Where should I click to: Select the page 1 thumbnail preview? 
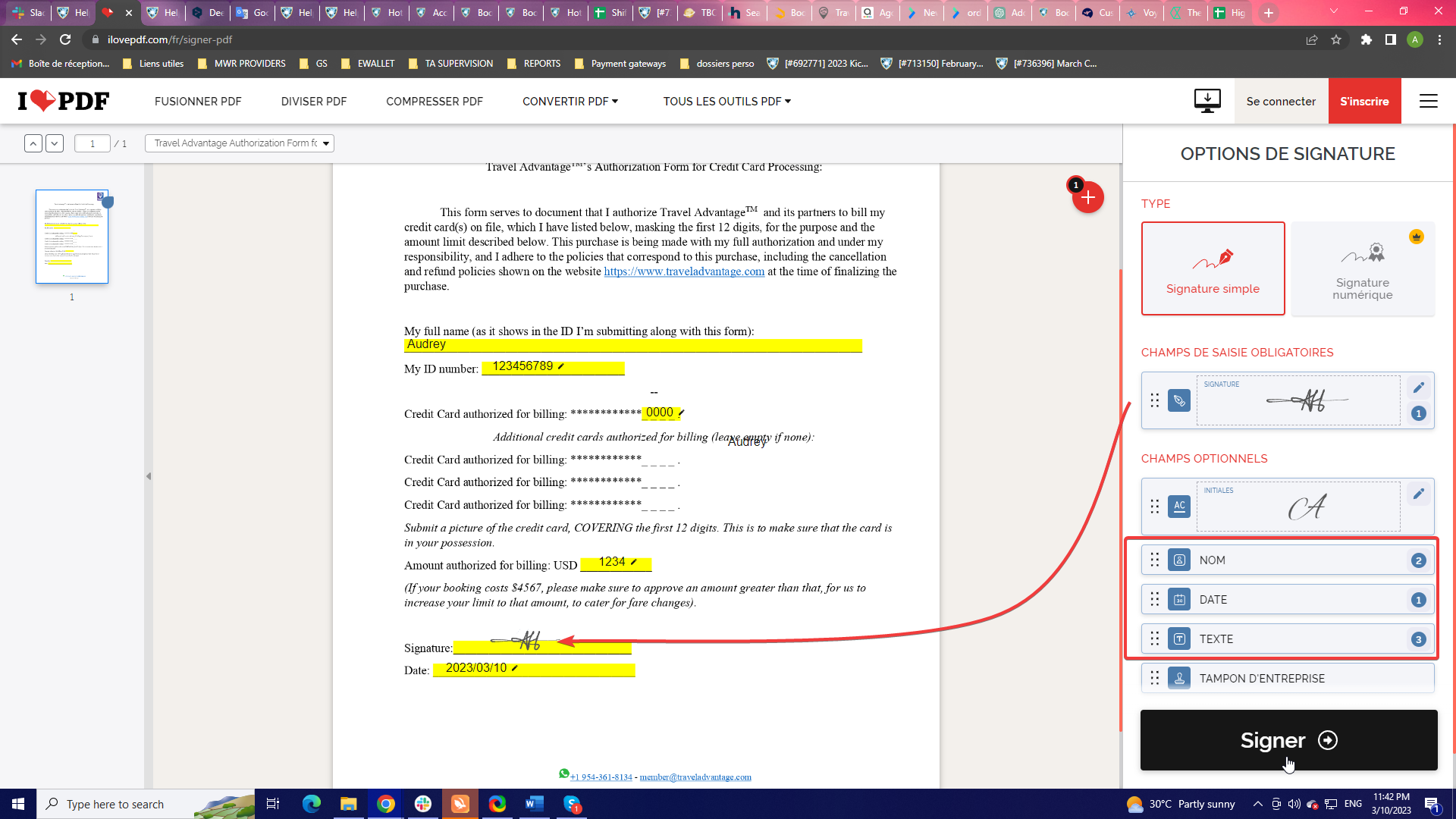(72, 237)
